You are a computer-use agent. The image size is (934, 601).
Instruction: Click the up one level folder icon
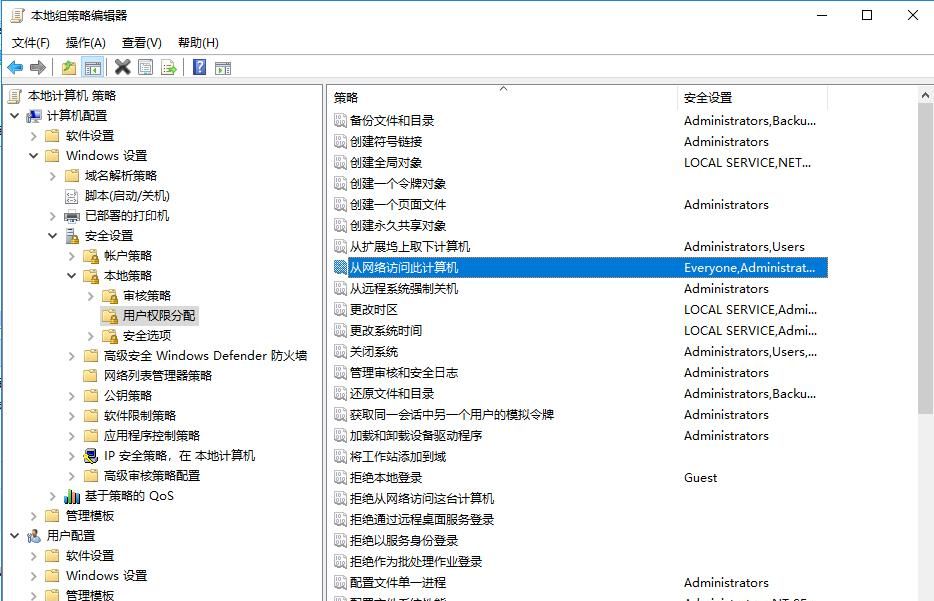pyautogui.click(x=67, y=67)
